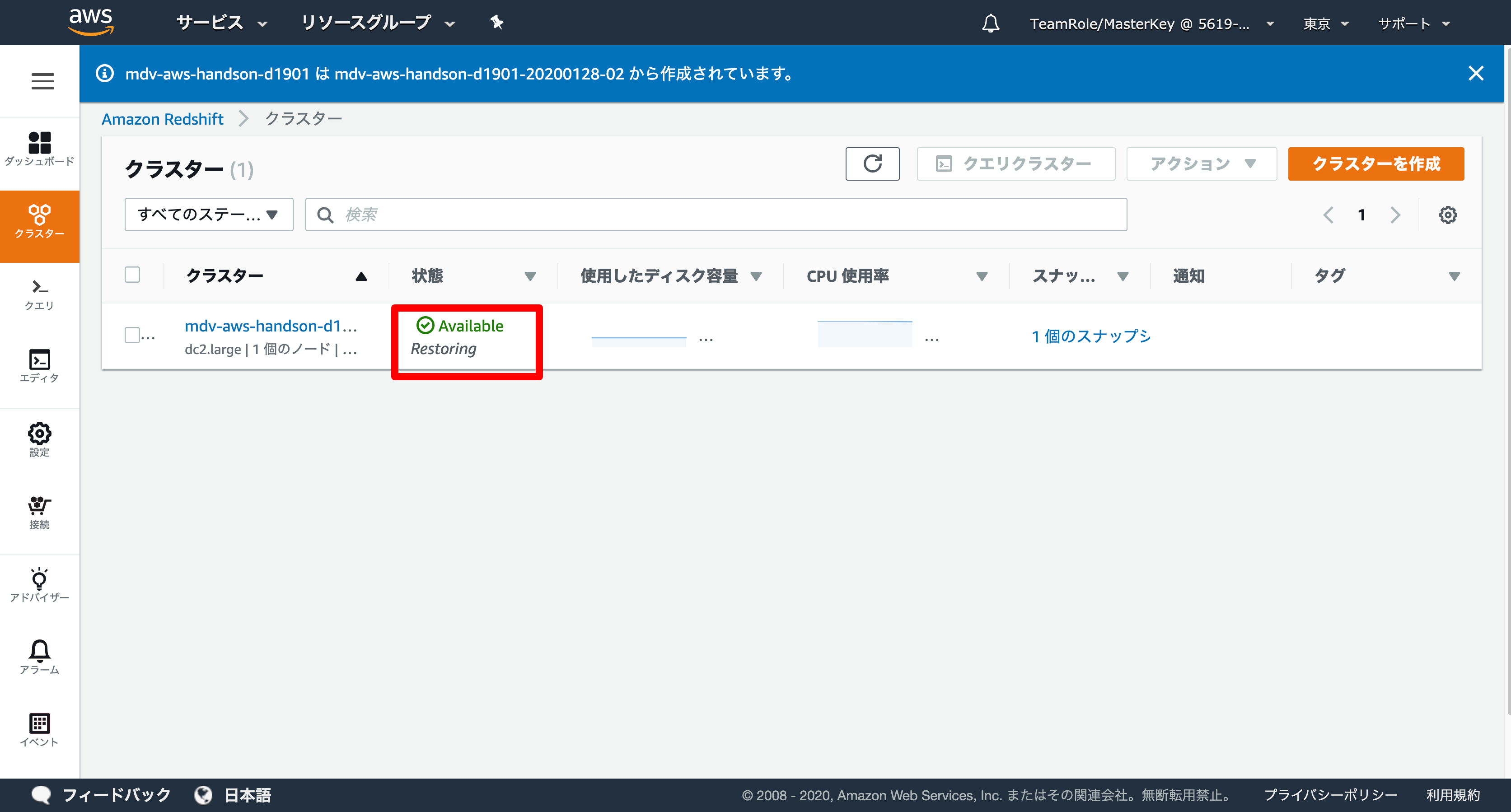Image resolution: width=1511 pixels, height=812 pixels.
Task: Open アドバイザー in the sidebar
Action: (39, 584)
